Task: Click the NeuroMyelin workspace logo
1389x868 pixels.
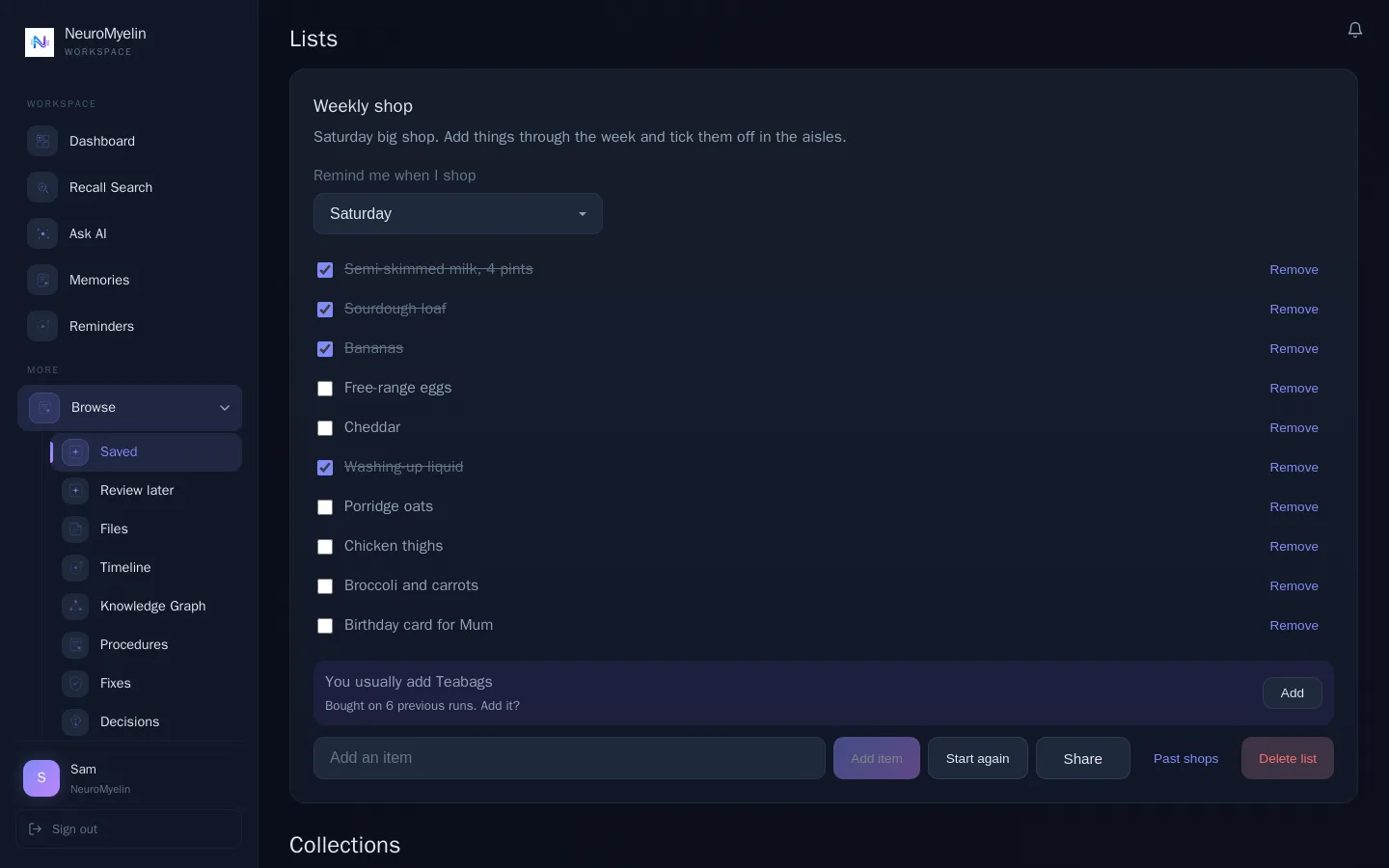Action: coord(40,42)
